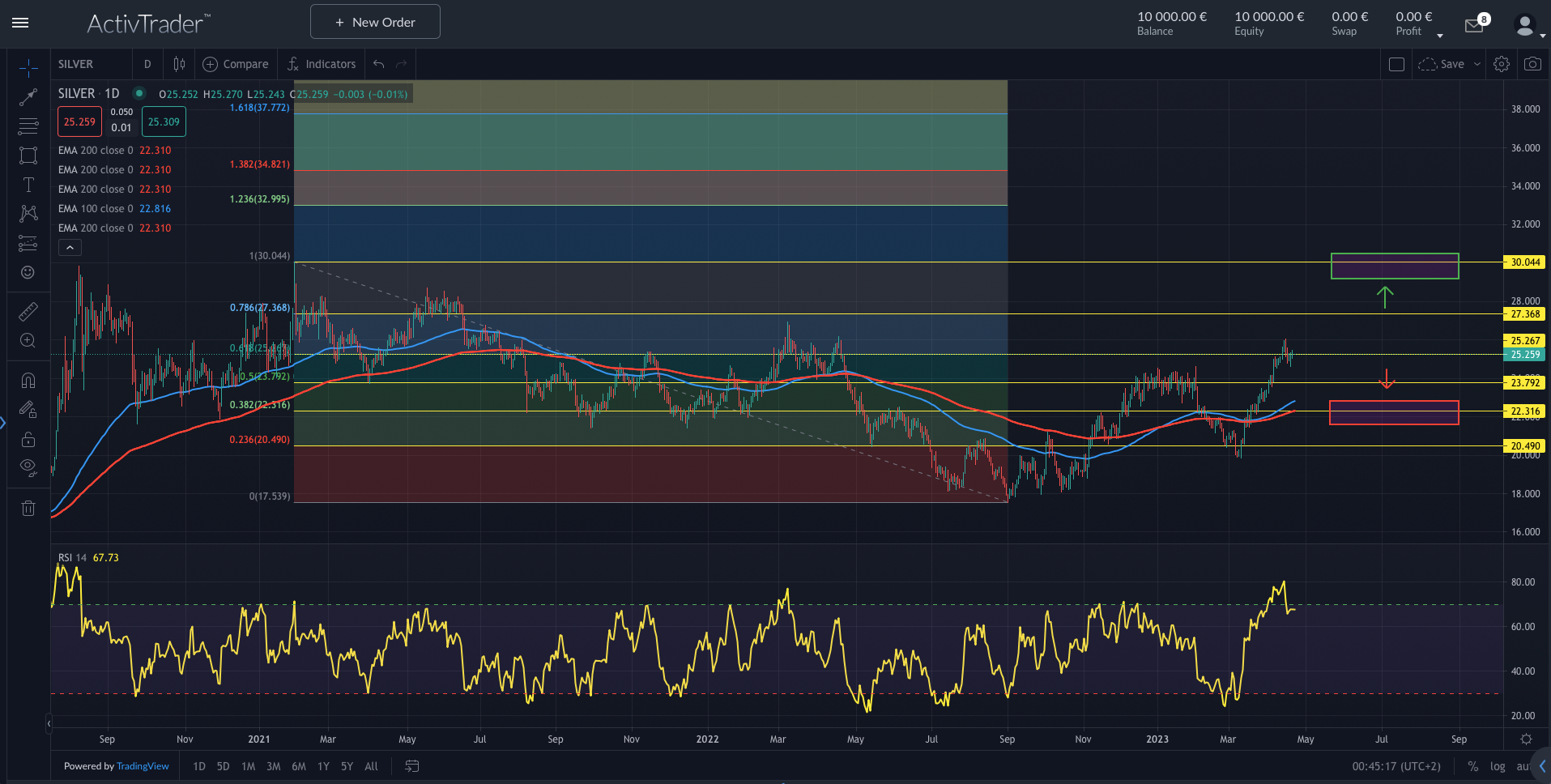Take a chart snapshot with camera icon

[1532, 64]
